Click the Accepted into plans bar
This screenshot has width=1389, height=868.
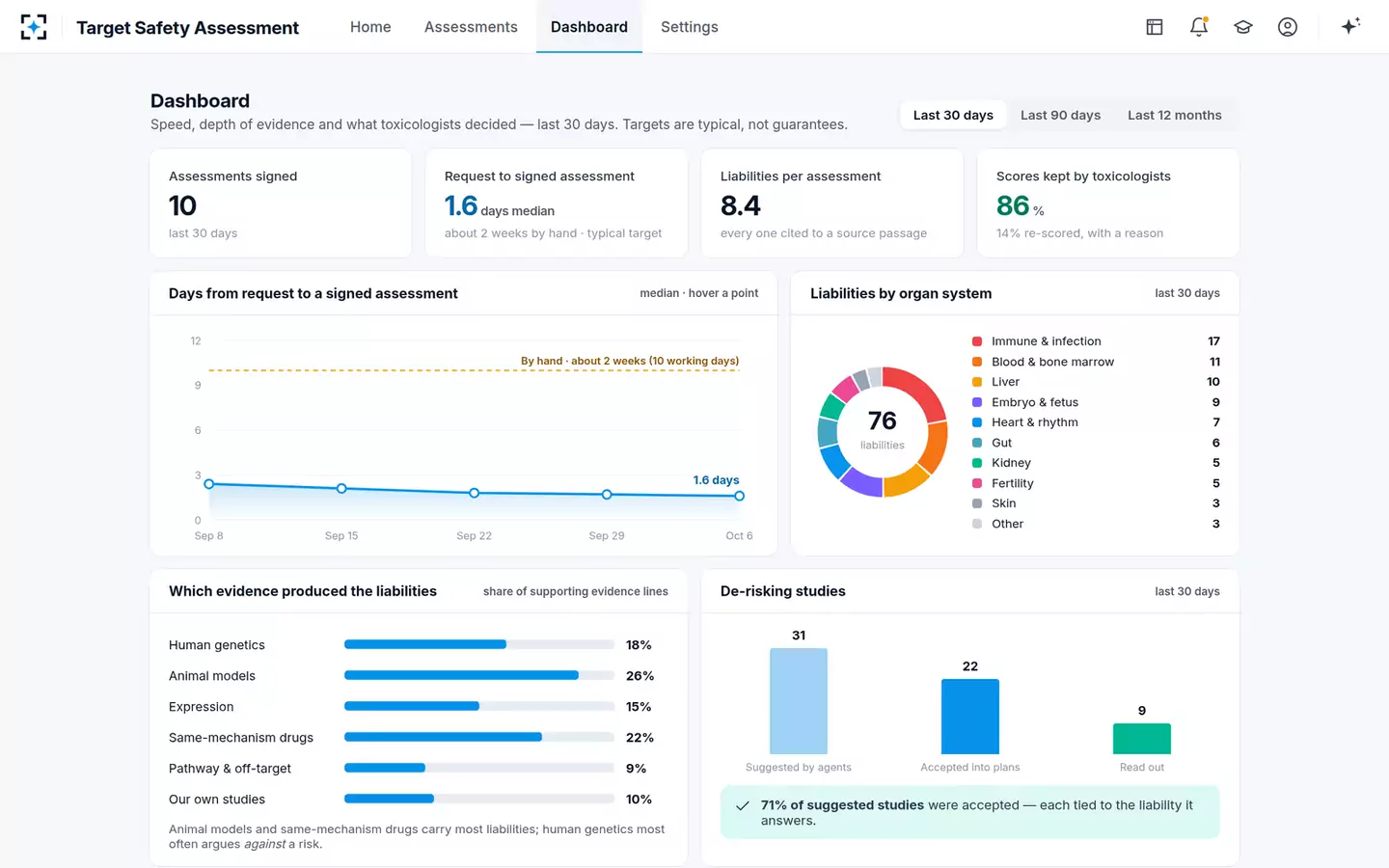[970, 717]
